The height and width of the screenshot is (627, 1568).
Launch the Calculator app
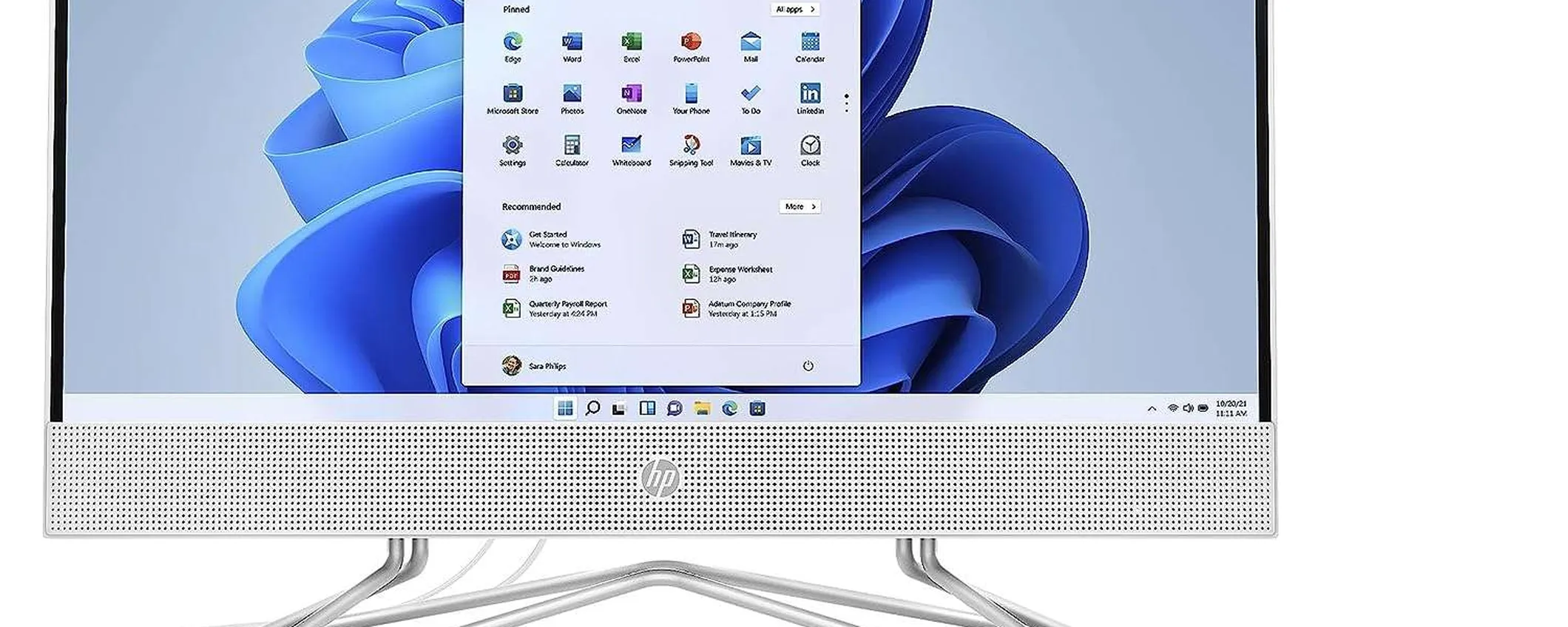tap(572, 151)
